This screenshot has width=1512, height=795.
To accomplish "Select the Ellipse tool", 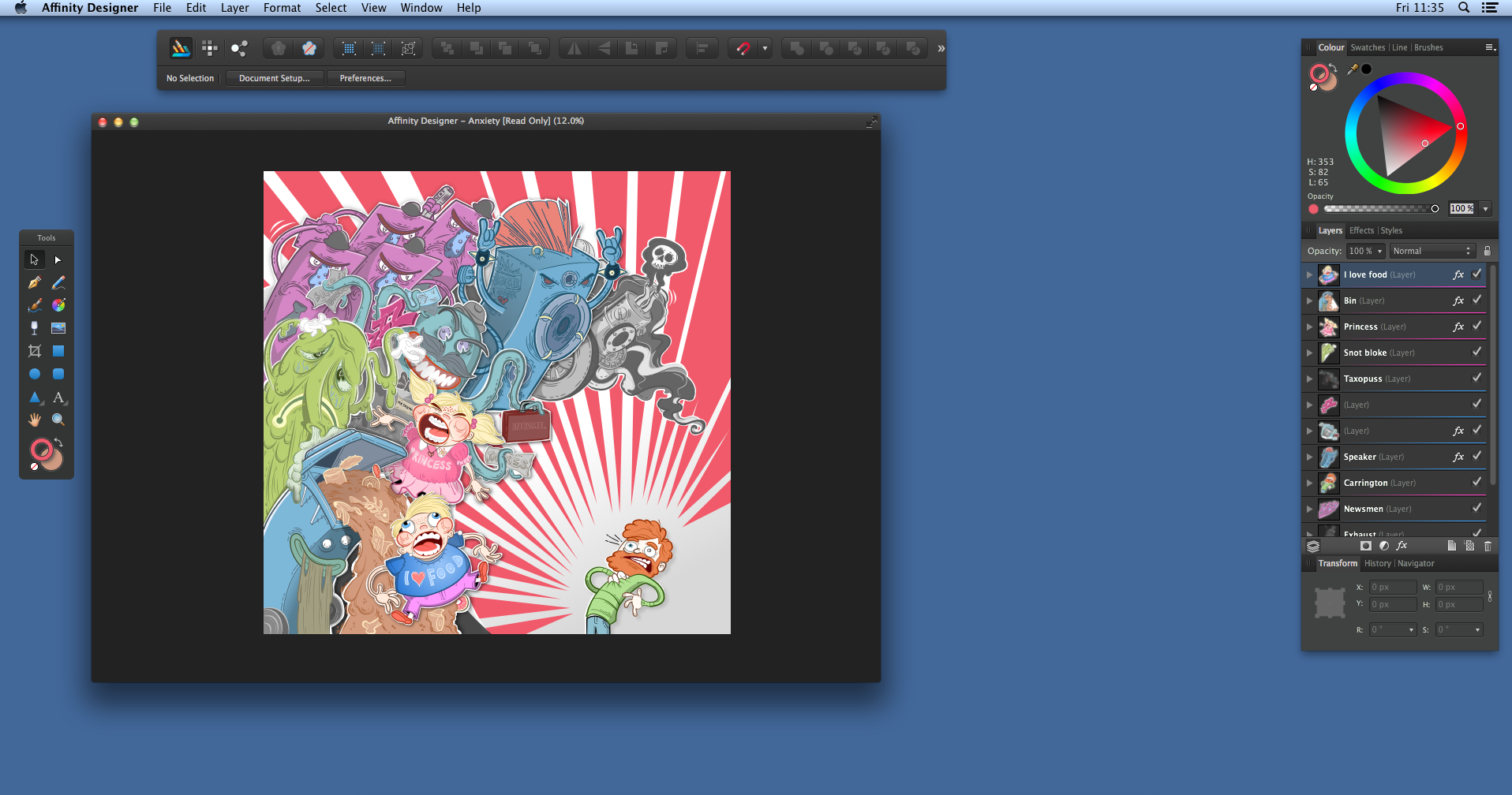I will click(x=34, y=374).
